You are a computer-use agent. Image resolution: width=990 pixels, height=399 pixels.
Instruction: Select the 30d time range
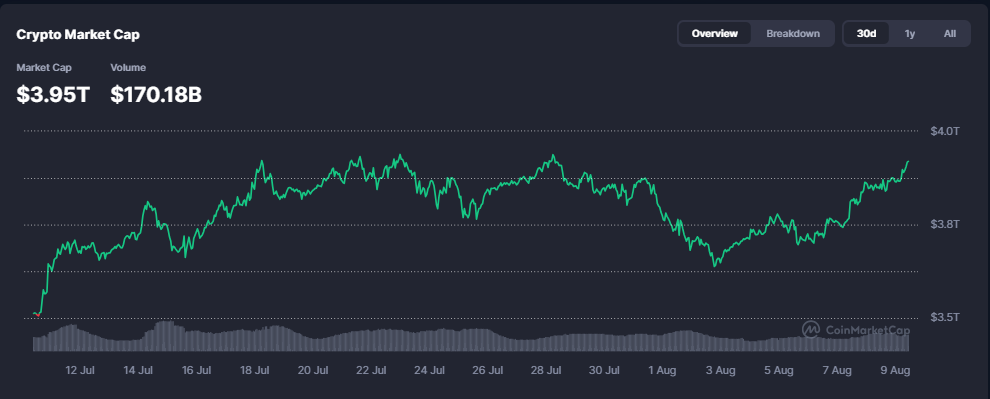[866, 33]
